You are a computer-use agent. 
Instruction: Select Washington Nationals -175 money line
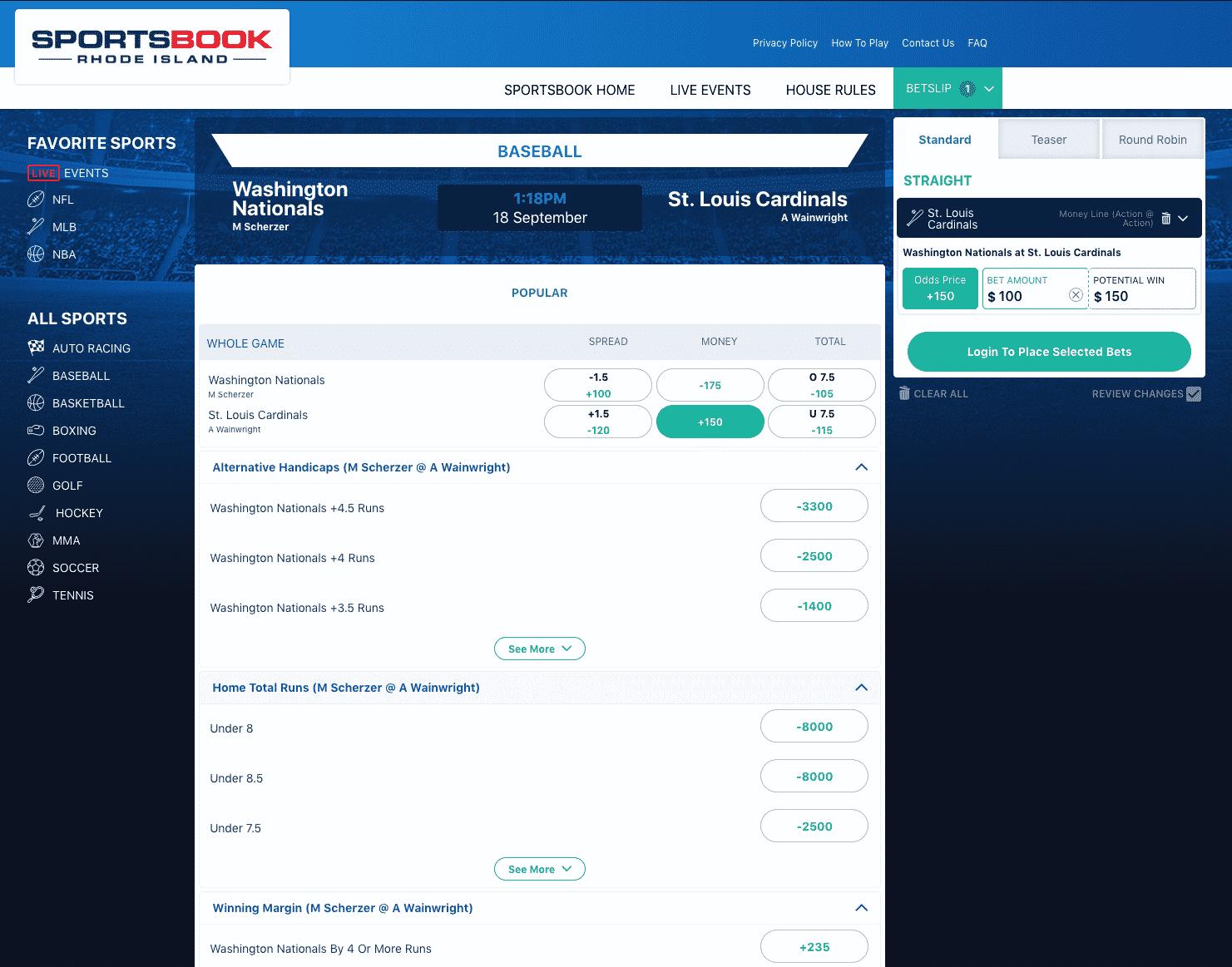(710, 385)
